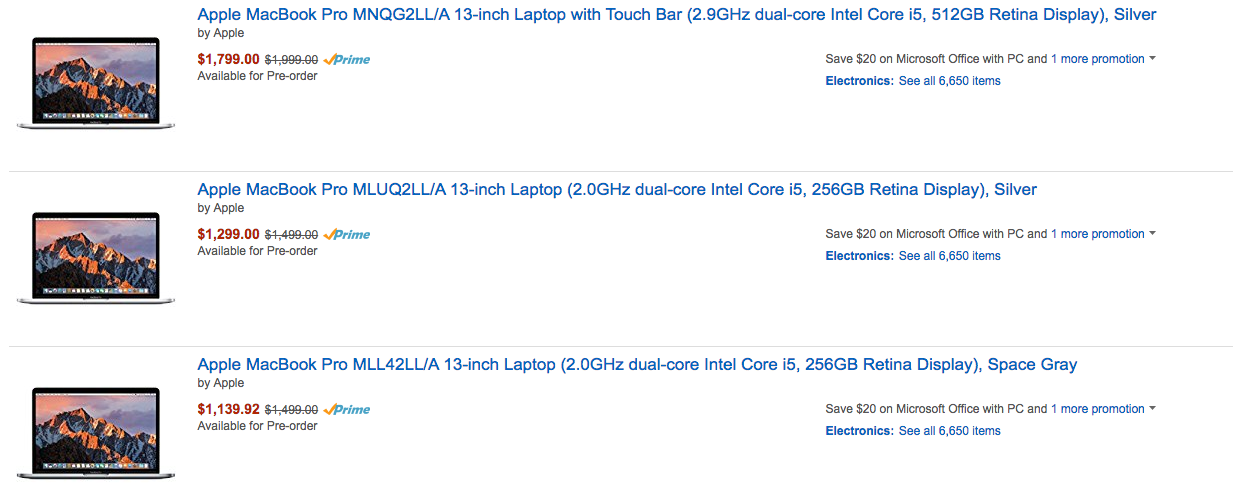Viewport: 1233px width, 493px height.
Task: Open MacBook Pro MLL42LL/A Space Gray title
Action: (x=637, y=365)
